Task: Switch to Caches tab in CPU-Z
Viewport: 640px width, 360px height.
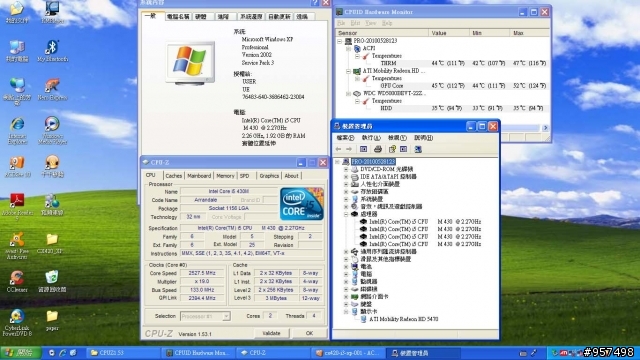Action: (173, 176)
